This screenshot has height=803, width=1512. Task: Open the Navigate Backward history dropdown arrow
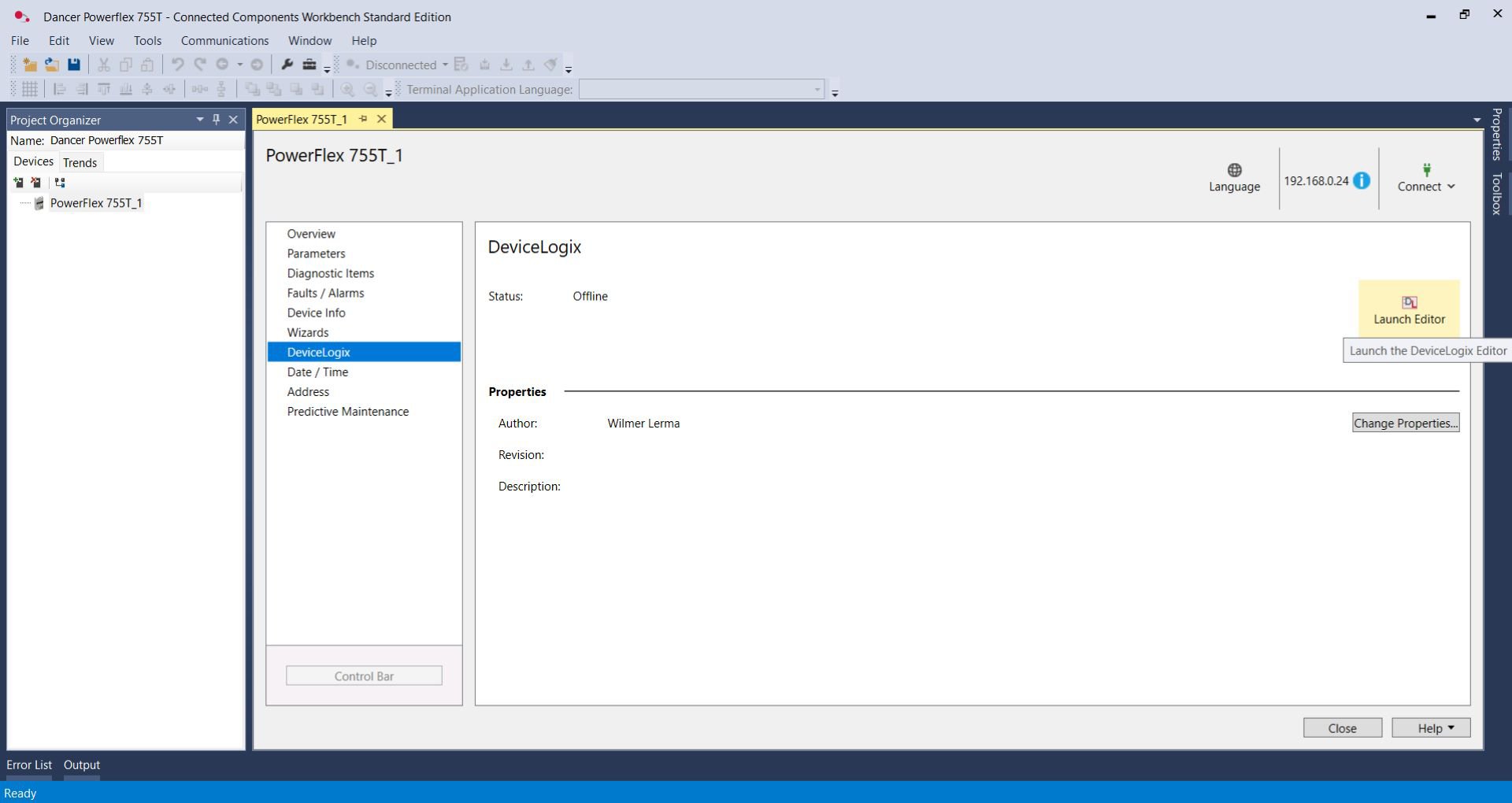click(240, 65)
